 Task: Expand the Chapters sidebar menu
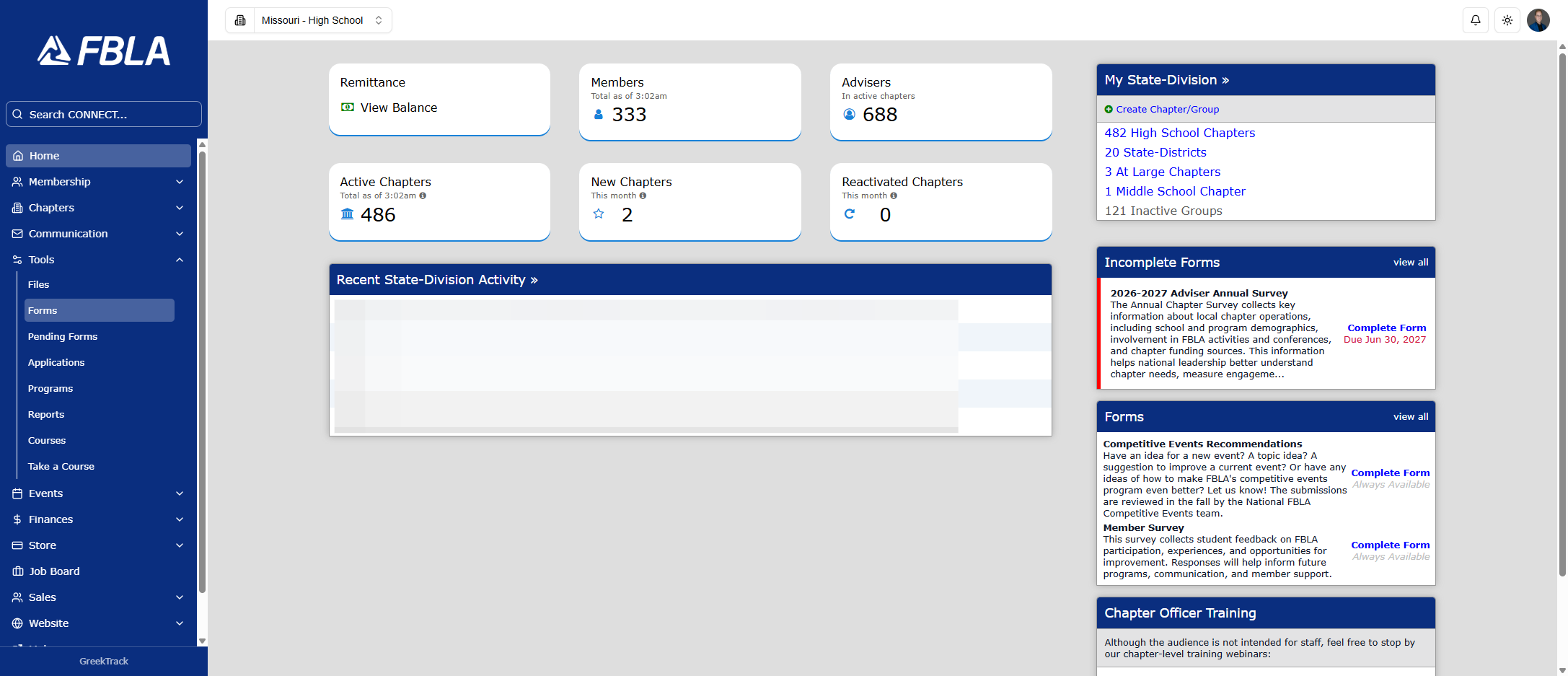[98, 208]
